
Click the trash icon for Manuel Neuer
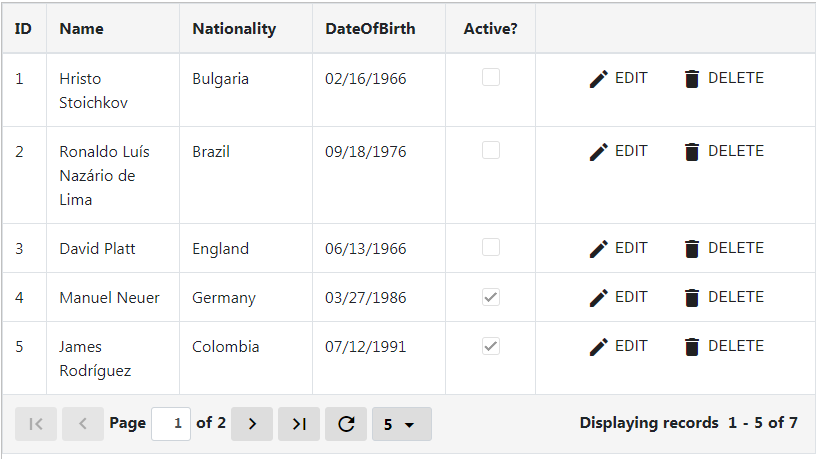[691, 298]
